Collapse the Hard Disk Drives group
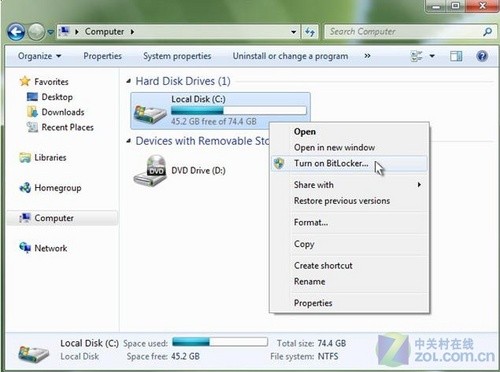Viewport: 500px width, 372px height. tap(129, 81)
